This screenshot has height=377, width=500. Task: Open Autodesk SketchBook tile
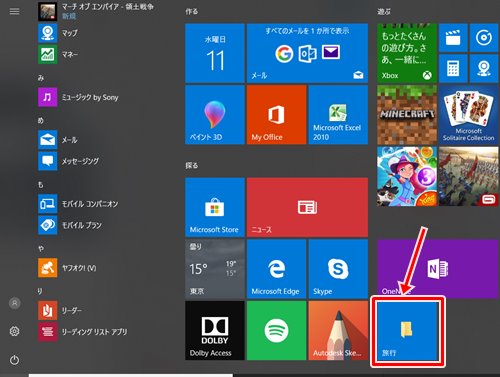tap(338, 330)
